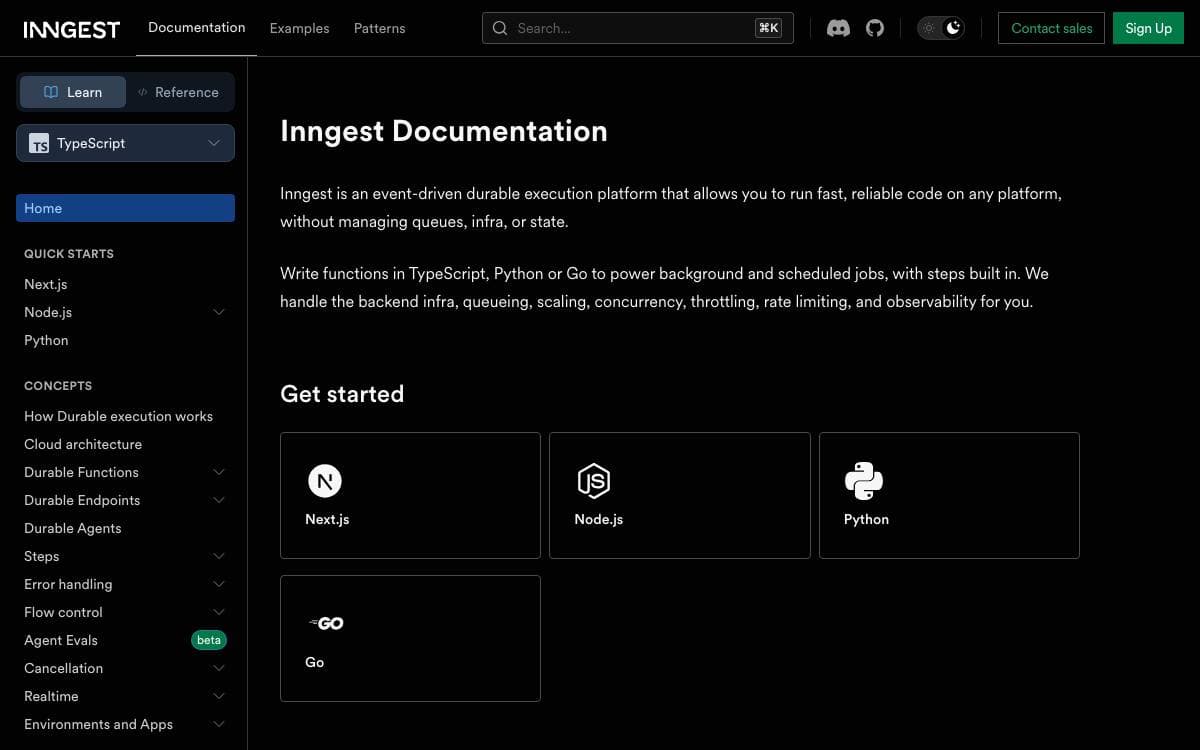
Task: Click the ⌘K shortcut badge
Action: (x=768, y=28)
